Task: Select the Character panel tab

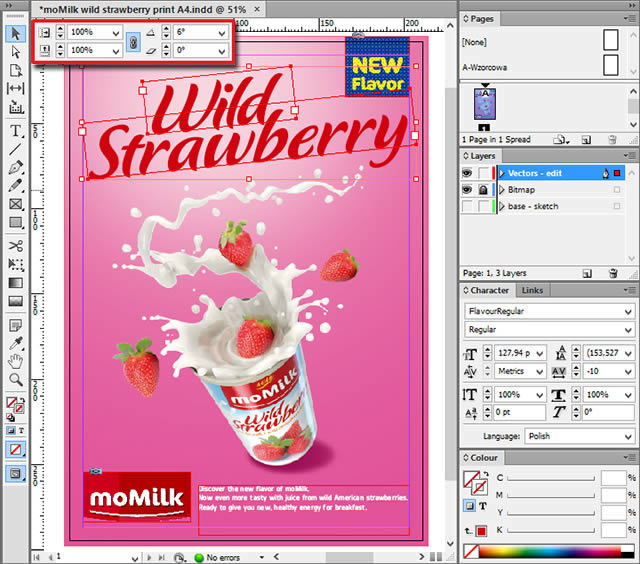Action: click(x=487, y=291)
